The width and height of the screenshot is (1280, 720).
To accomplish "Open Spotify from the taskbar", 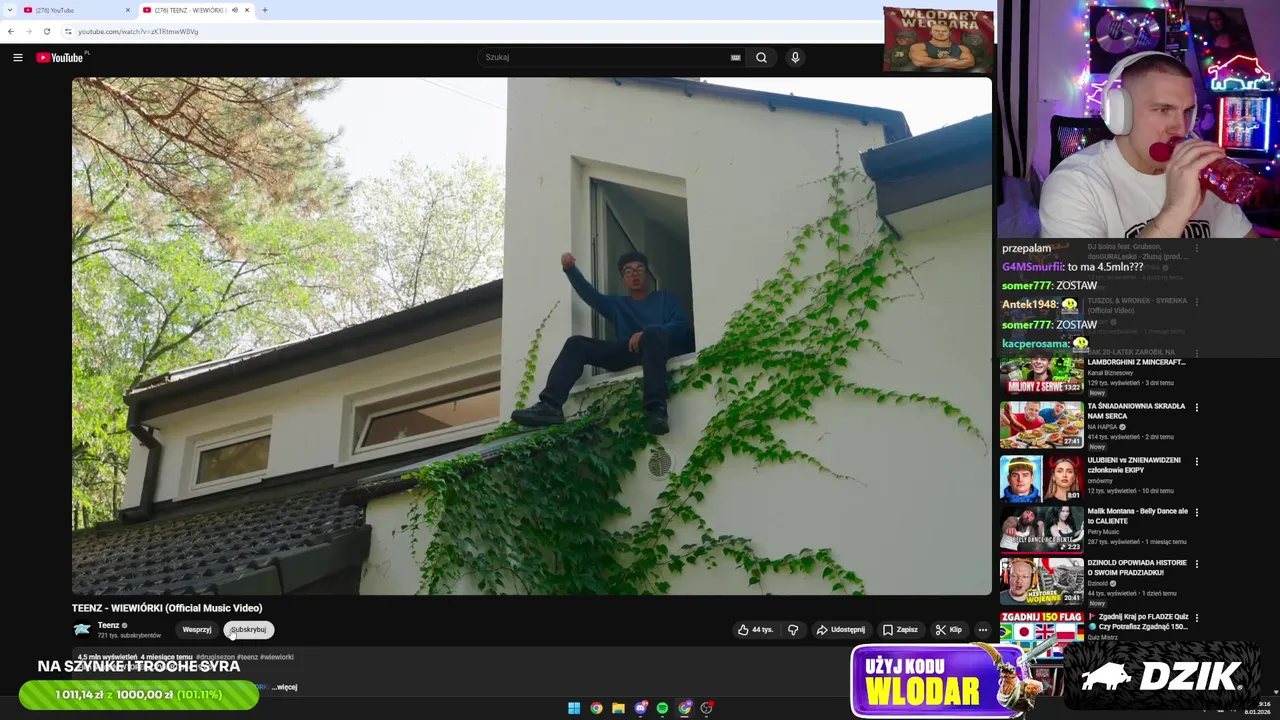I will coord(662,708).
